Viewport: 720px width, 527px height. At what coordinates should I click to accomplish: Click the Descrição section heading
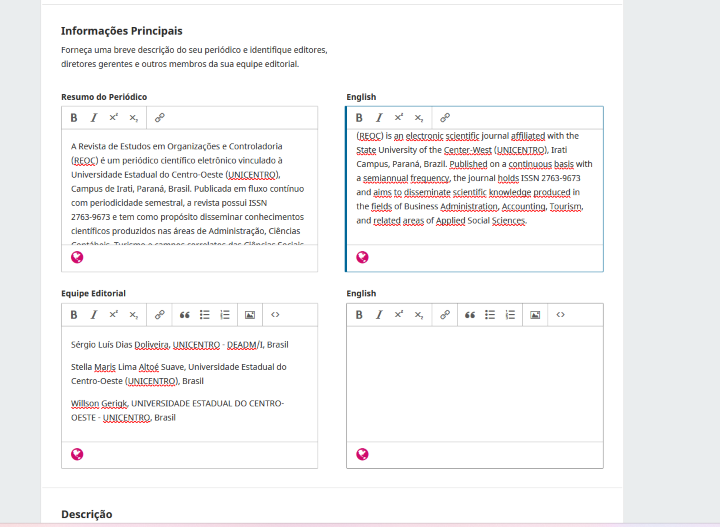(86, 515)
